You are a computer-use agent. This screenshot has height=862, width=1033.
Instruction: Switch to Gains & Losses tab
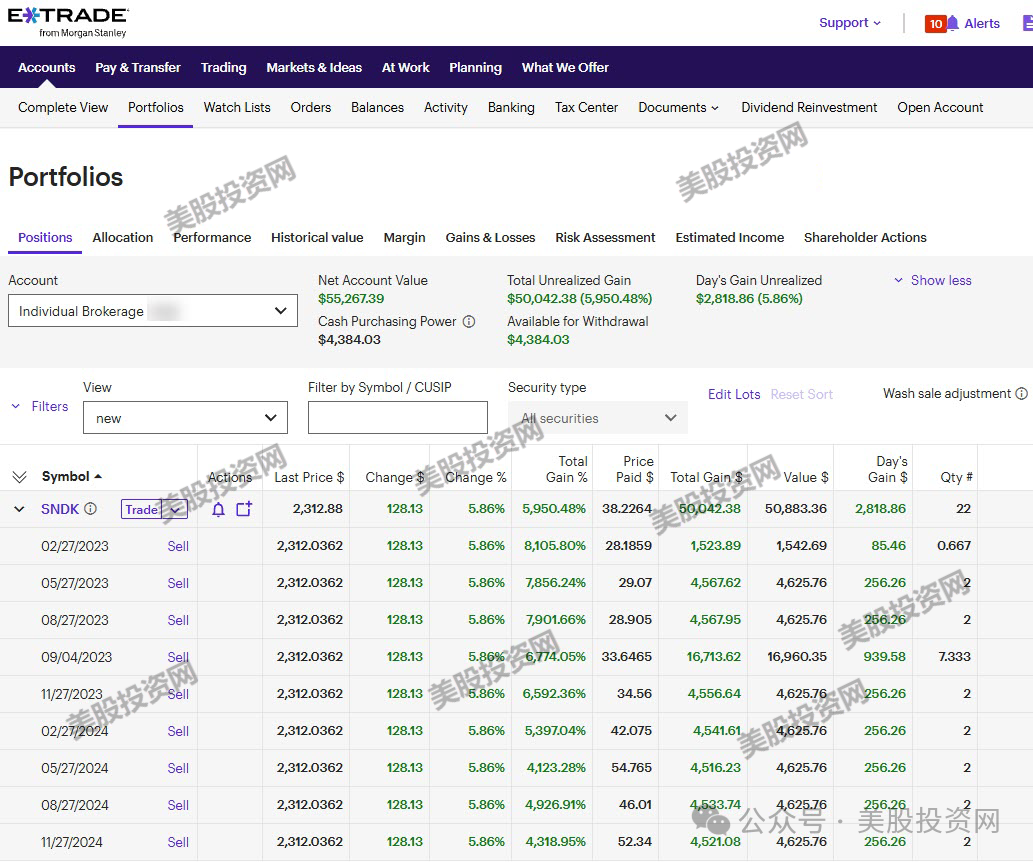click(x=490, y=237)
